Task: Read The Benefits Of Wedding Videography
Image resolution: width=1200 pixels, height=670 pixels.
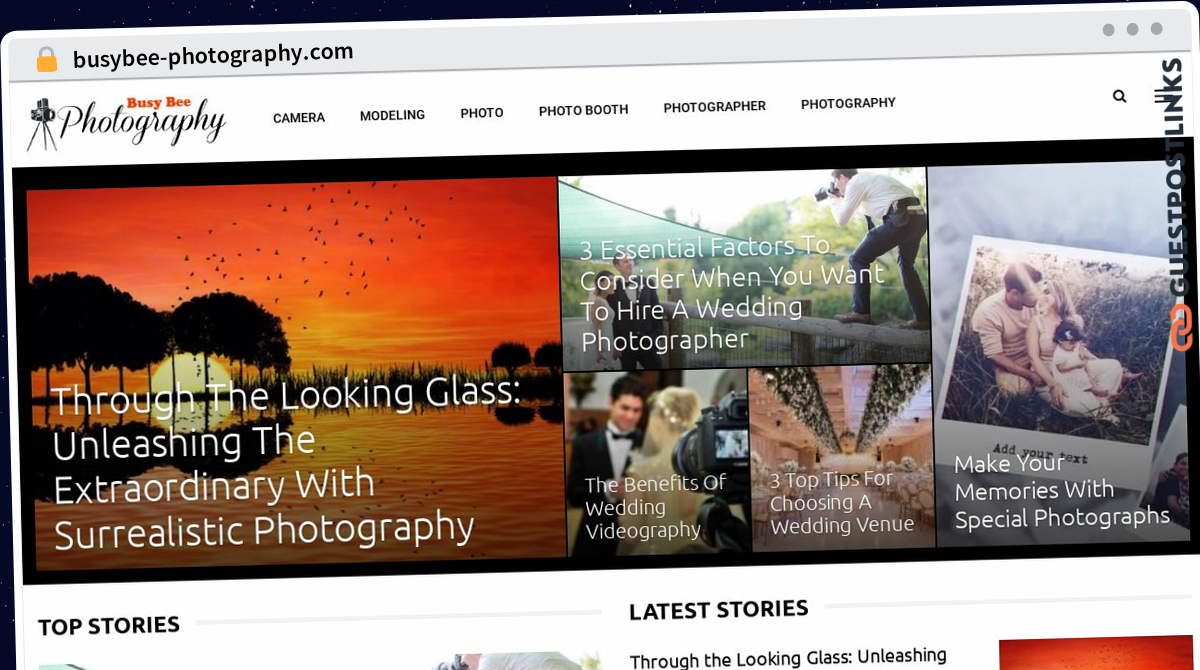Action: coord(656,507)
